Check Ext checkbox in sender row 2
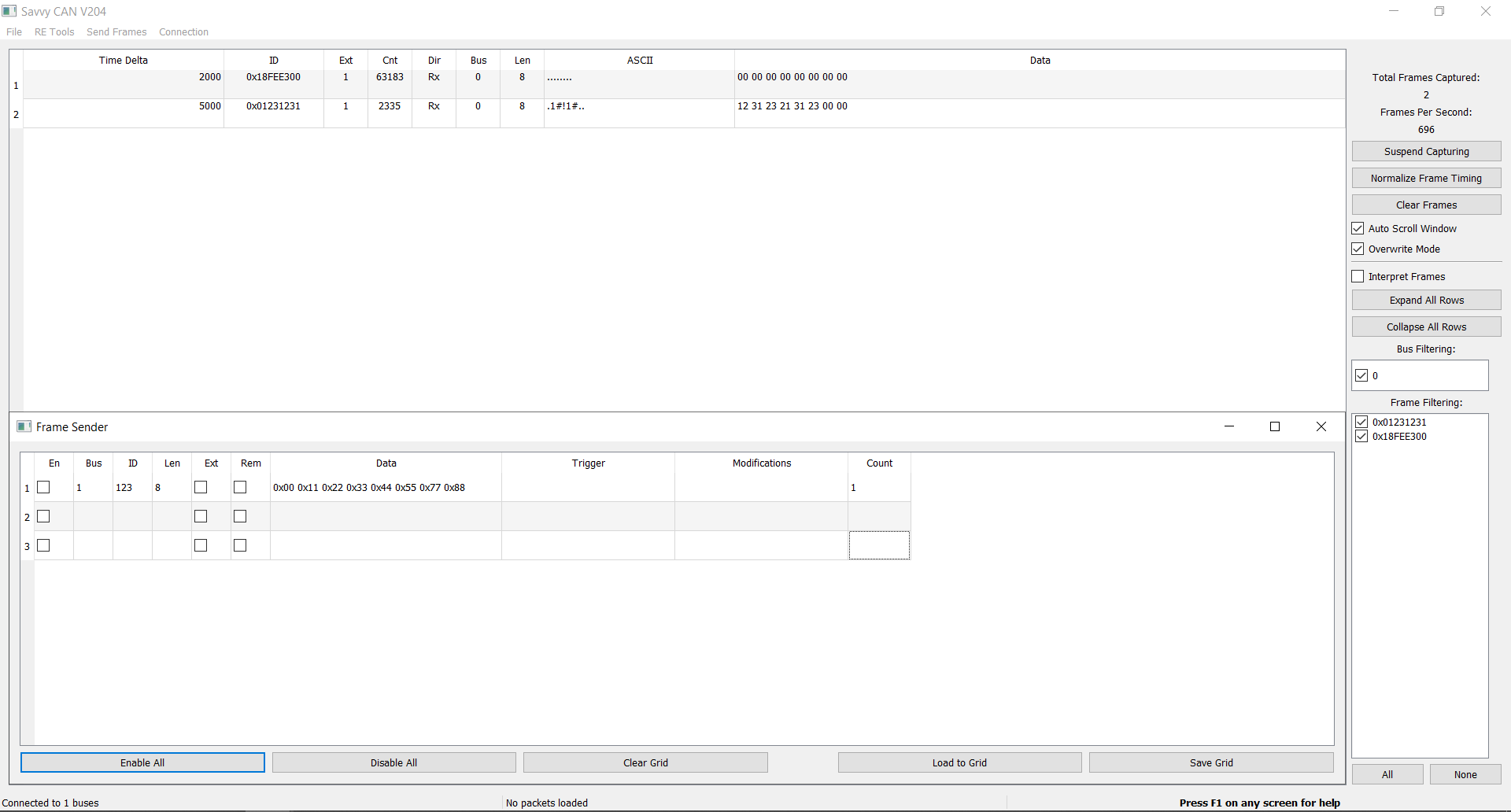The height and width of the screenshot is (812, 1511). pos(201,516)
